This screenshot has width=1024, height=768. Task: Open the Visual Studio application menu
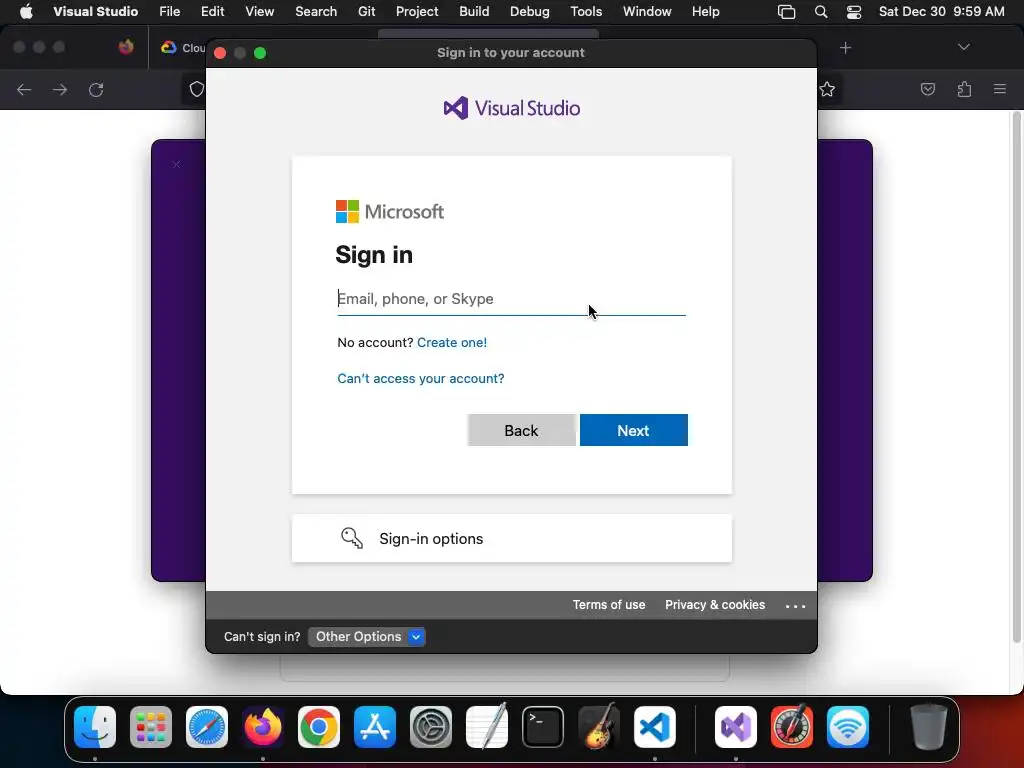click(x=95, y=12)
